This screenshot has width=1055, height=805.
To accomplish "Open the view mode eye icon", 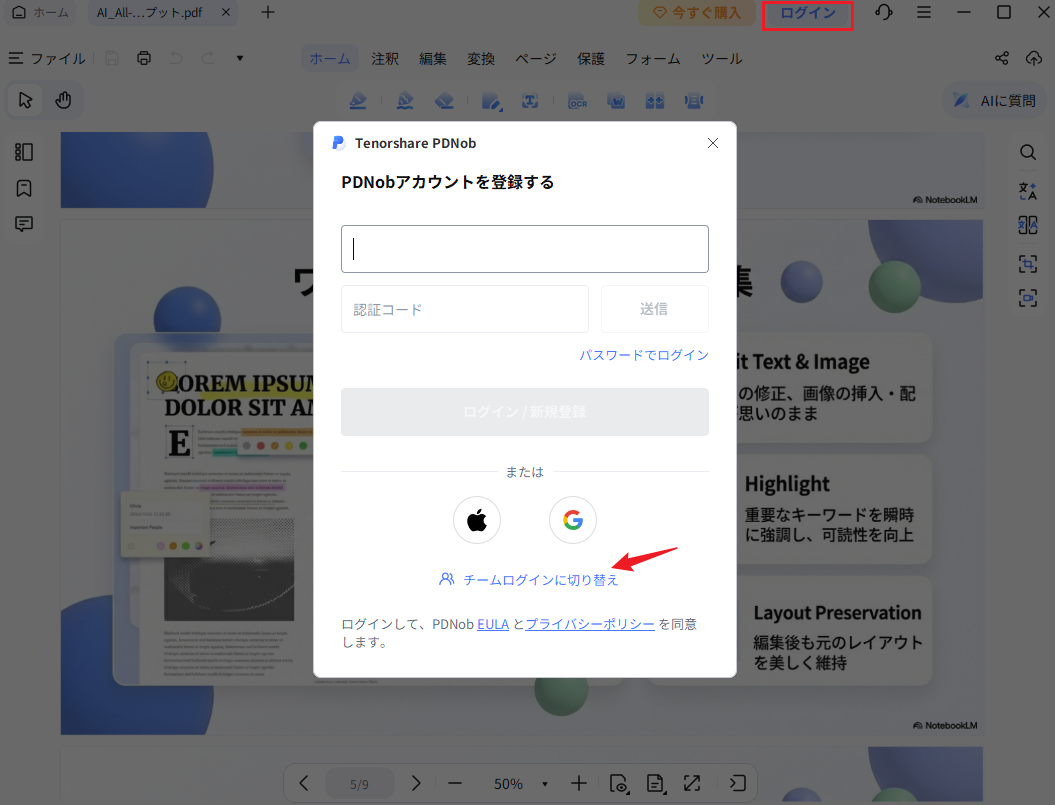I will 619,783.
